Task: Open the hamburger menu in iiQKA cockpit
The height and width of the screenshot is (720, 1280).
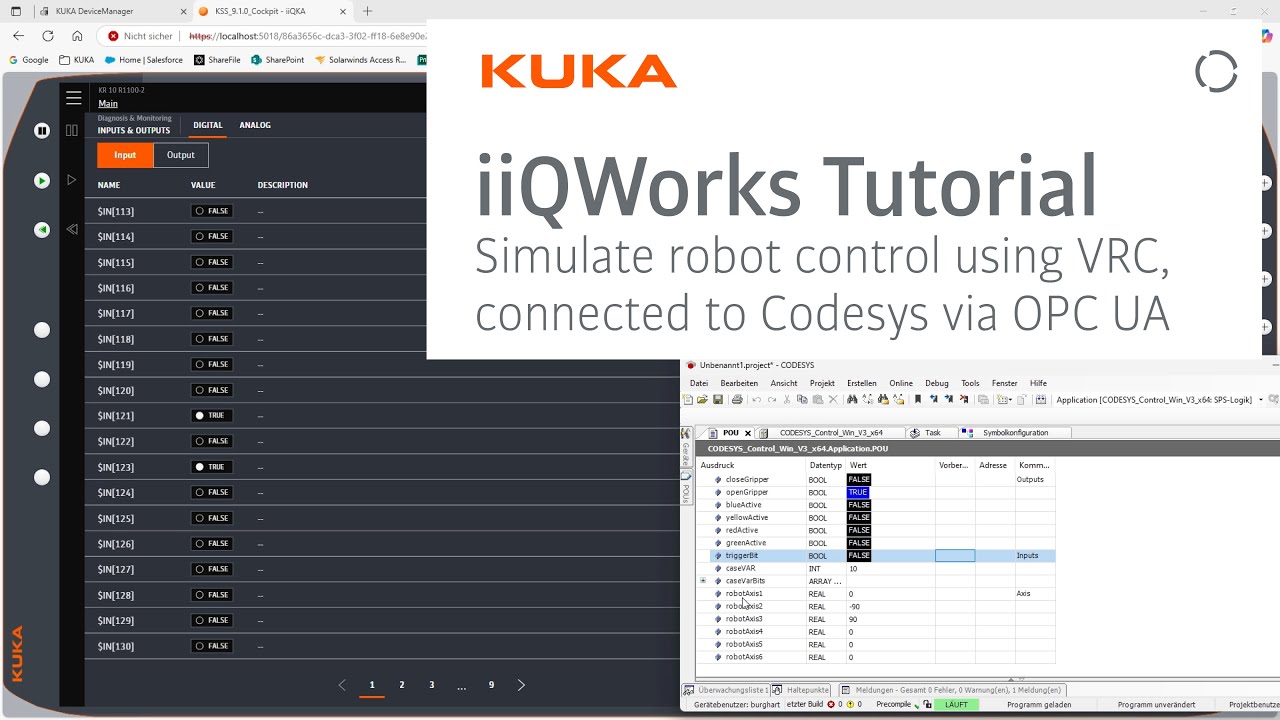Action: [73, 98]
